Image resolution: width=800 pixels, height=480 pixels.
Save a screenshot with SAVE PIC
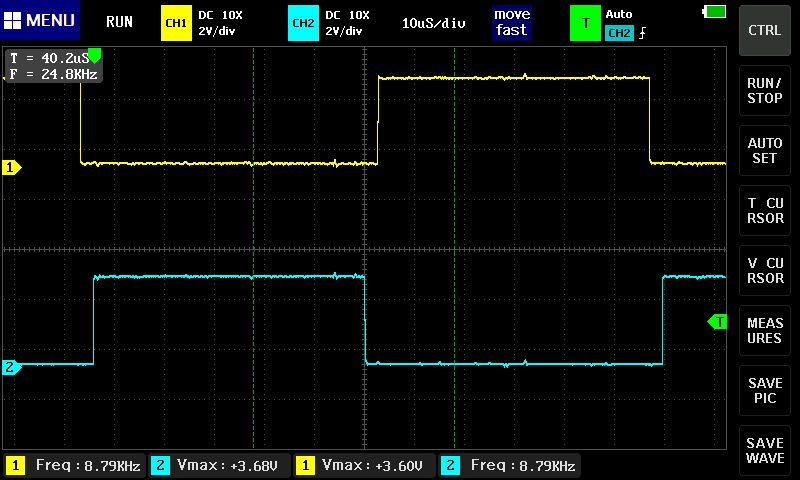click(765, 390)
